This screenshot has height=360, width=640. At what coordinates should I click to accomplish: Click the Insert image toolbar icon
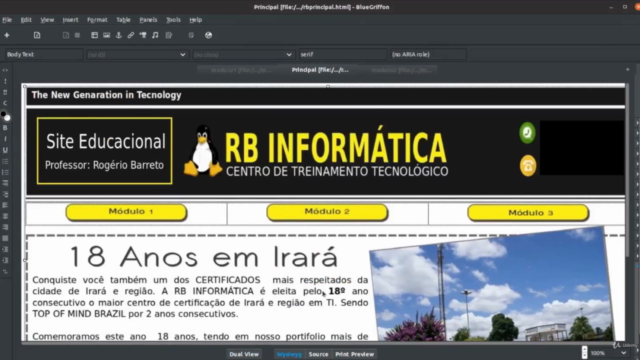click(x=107, y=35)
